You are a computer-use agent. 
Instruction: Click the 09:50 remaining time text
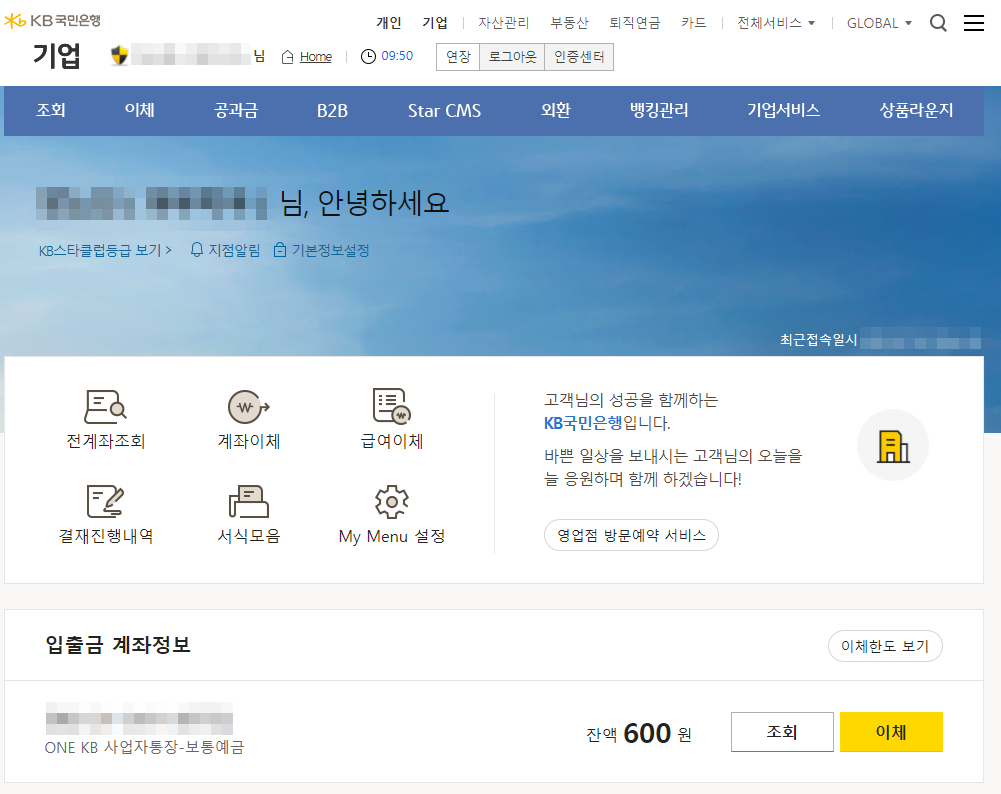pyautogui.click(x=397, y=56)
